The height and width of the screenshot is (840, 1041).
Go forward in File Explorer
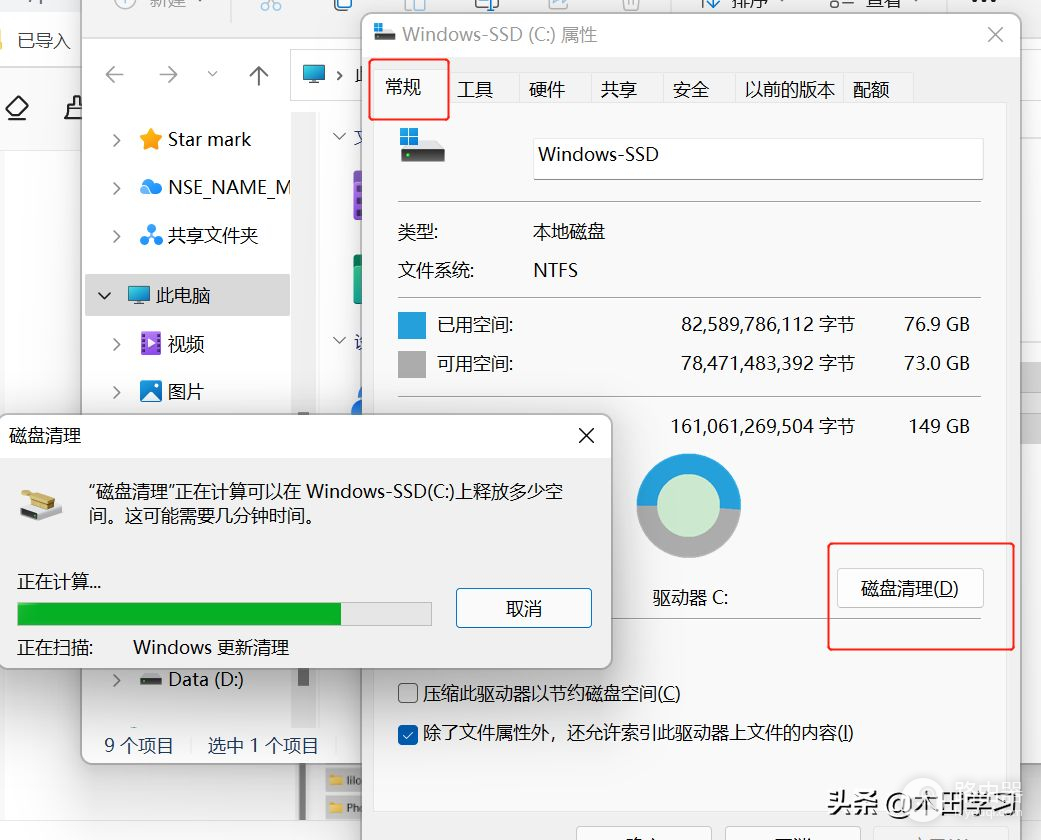pos(168,74)
